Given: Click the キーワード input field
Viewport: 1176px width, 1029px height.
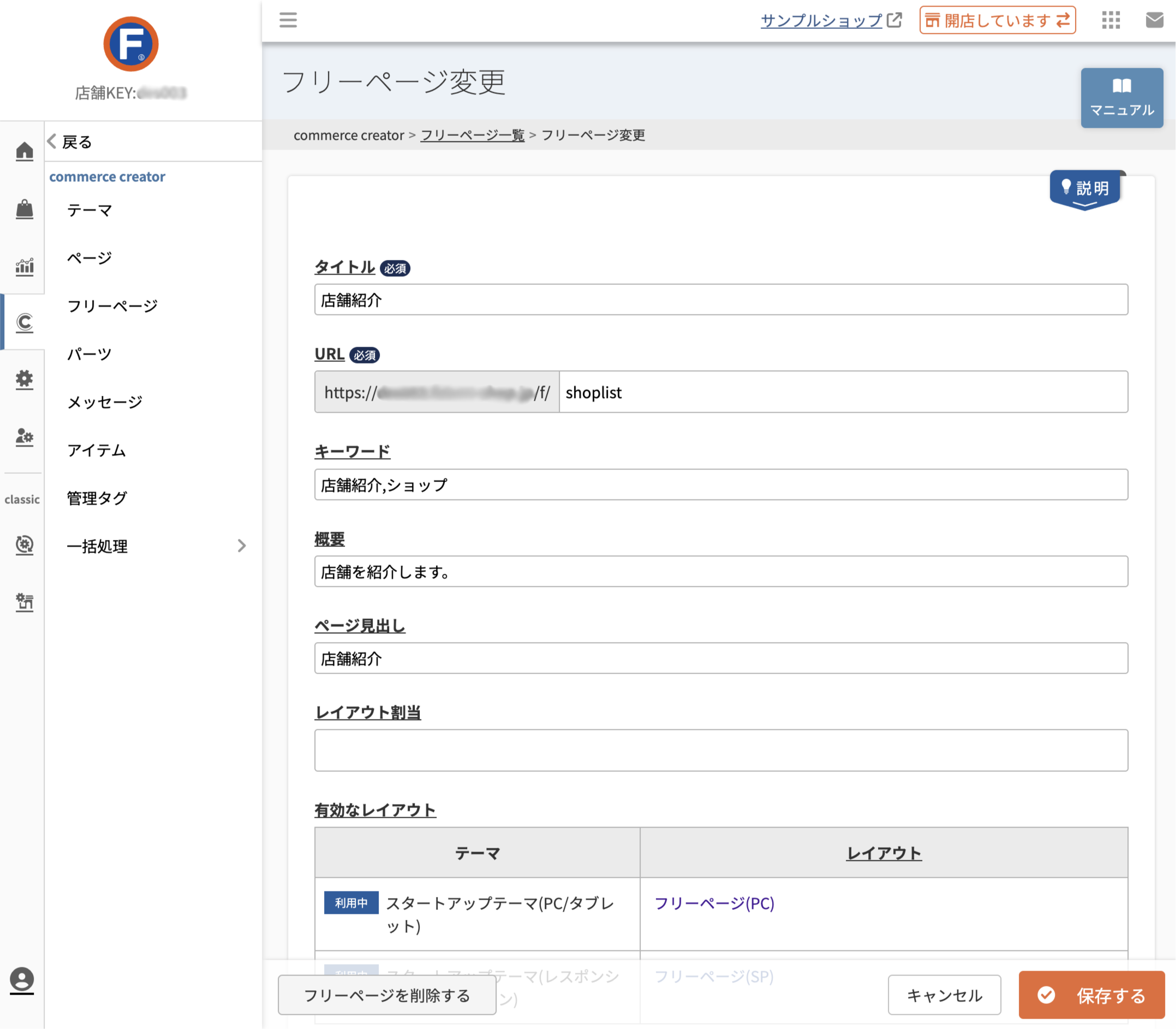Looking at the screenshot, I should (x=721, y=485).
